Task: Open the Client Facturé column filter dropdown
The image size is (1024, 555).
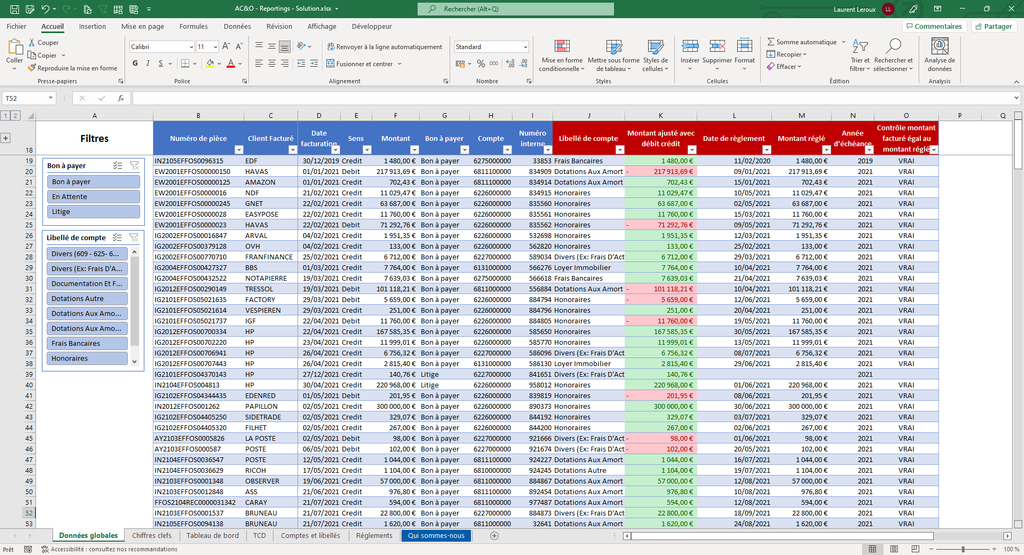Action: (x=294, y=149)
